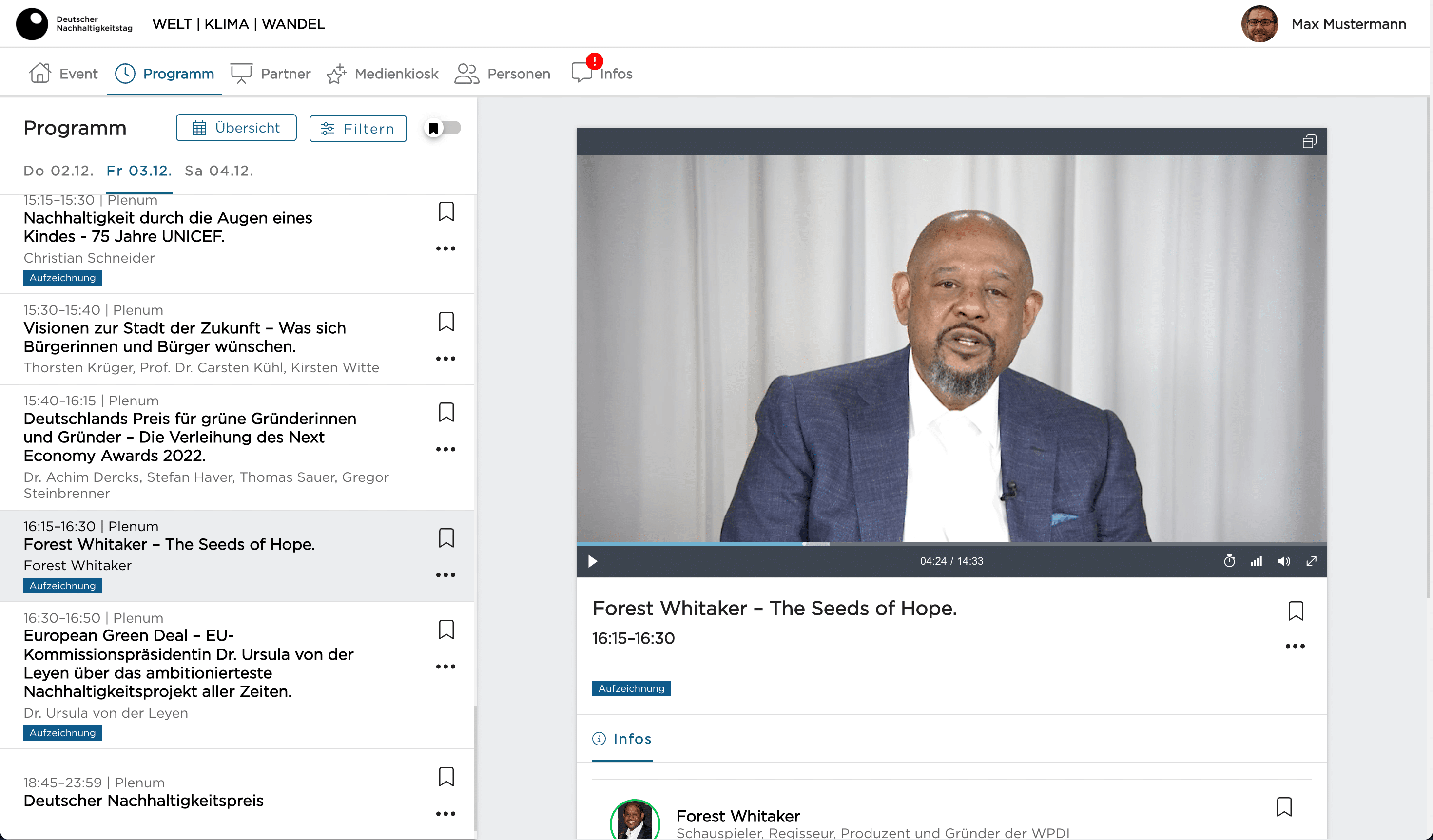Click on the video progress bar
The image size is (1433, 840).
point(951,544)
